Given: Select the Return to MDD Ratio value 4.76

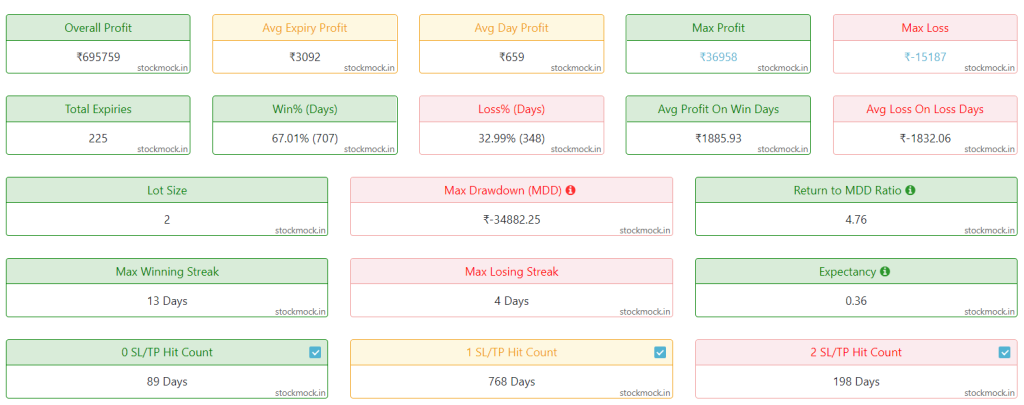Looking at the screenshot, I should tap(856, 219).
